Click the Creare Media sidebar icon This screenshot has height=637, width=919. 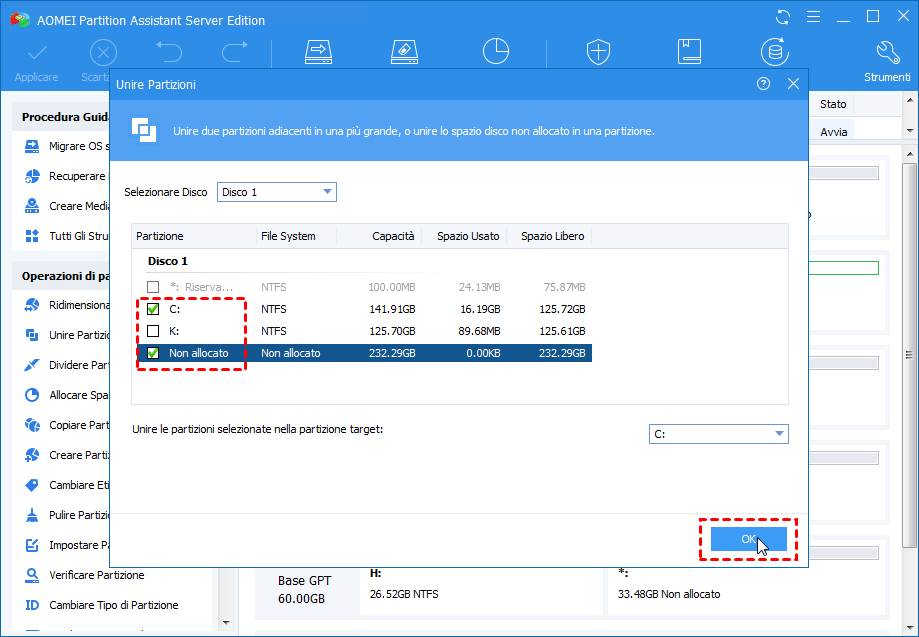pyautogui.click(x=32, y=206)
